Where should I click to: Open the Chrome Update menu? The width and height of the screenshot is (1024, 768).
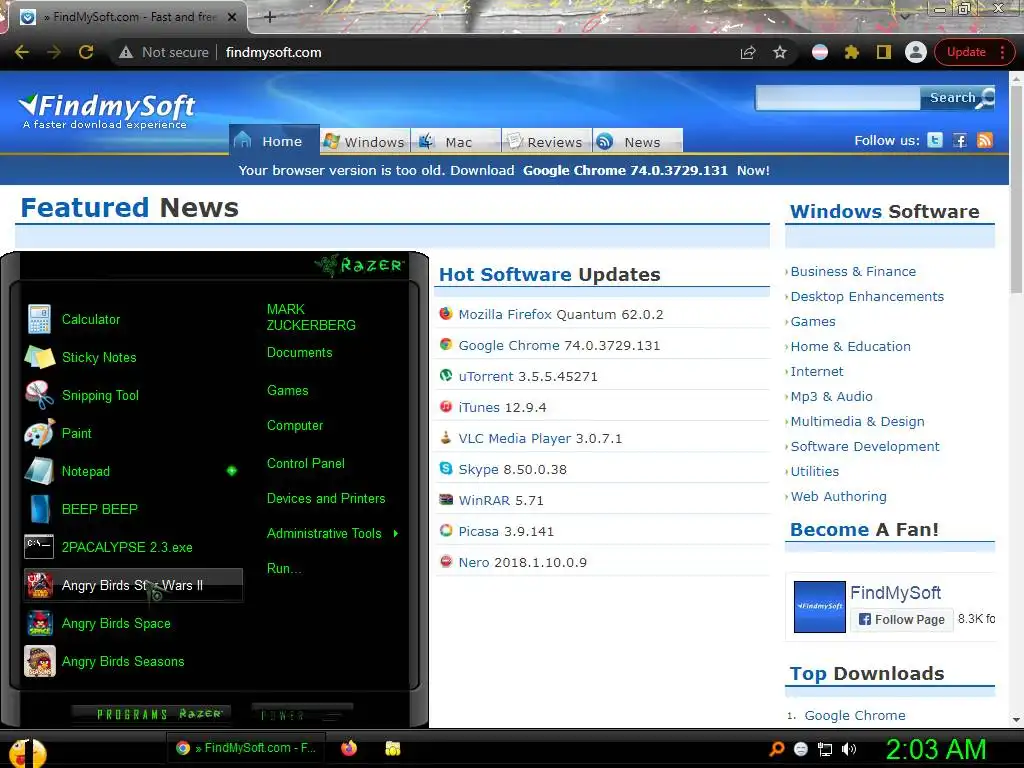tap(974, 52)
